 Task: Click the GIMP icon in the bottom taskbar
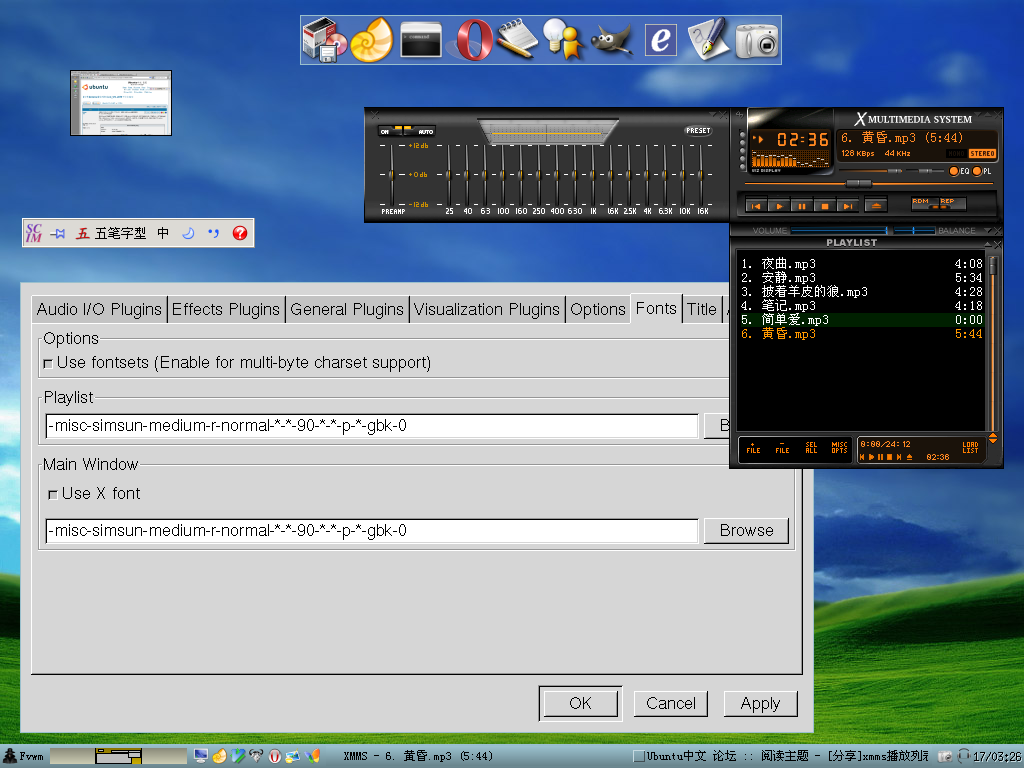(x=257, y=756)
